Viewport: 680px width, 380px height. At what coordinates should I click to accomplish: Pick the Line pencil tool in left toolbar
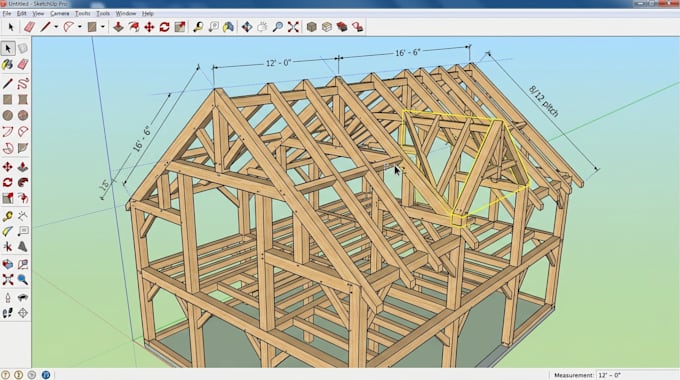click(8, 83)
